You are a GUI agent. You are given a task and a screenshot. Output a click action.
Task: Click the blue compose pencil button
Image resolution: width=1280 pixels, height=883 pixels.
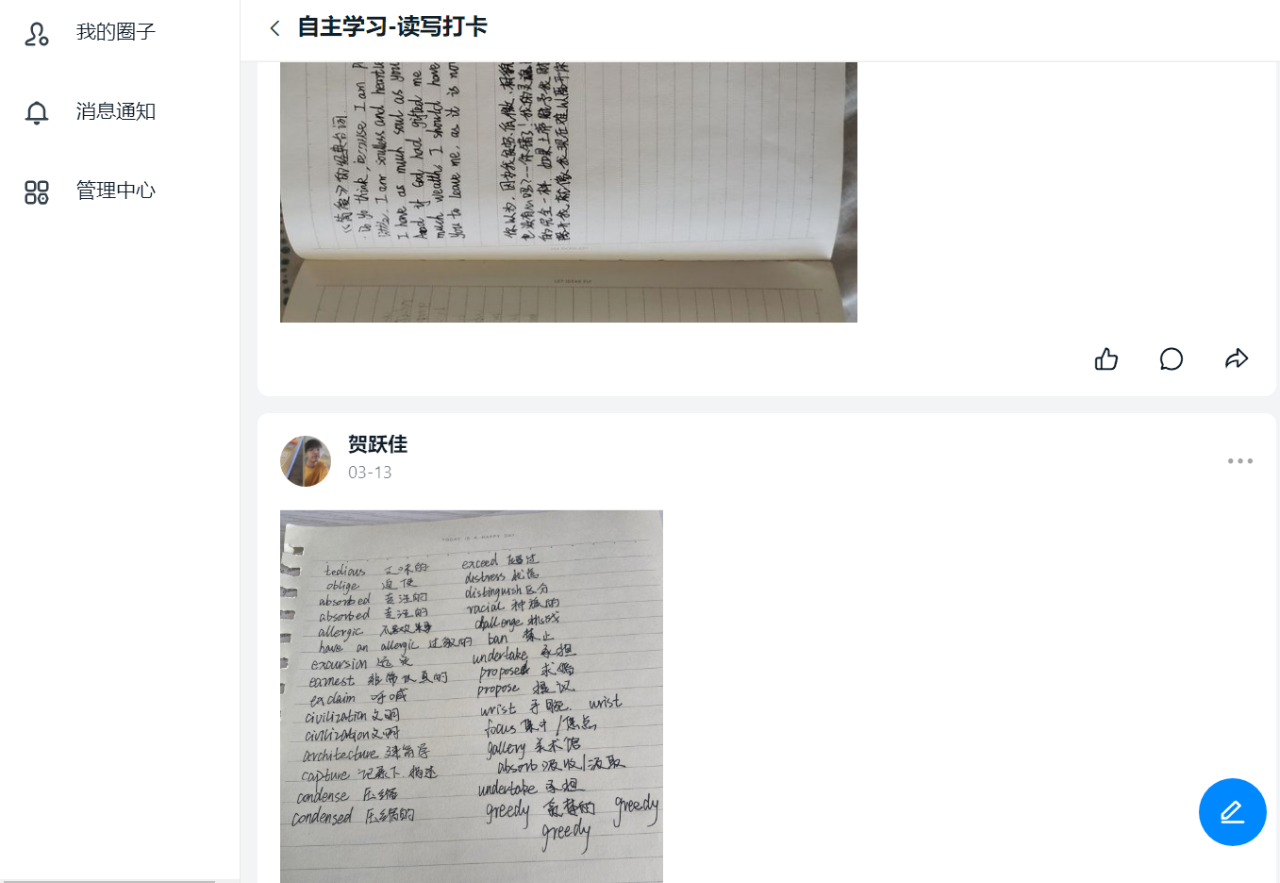(1232, 812)
